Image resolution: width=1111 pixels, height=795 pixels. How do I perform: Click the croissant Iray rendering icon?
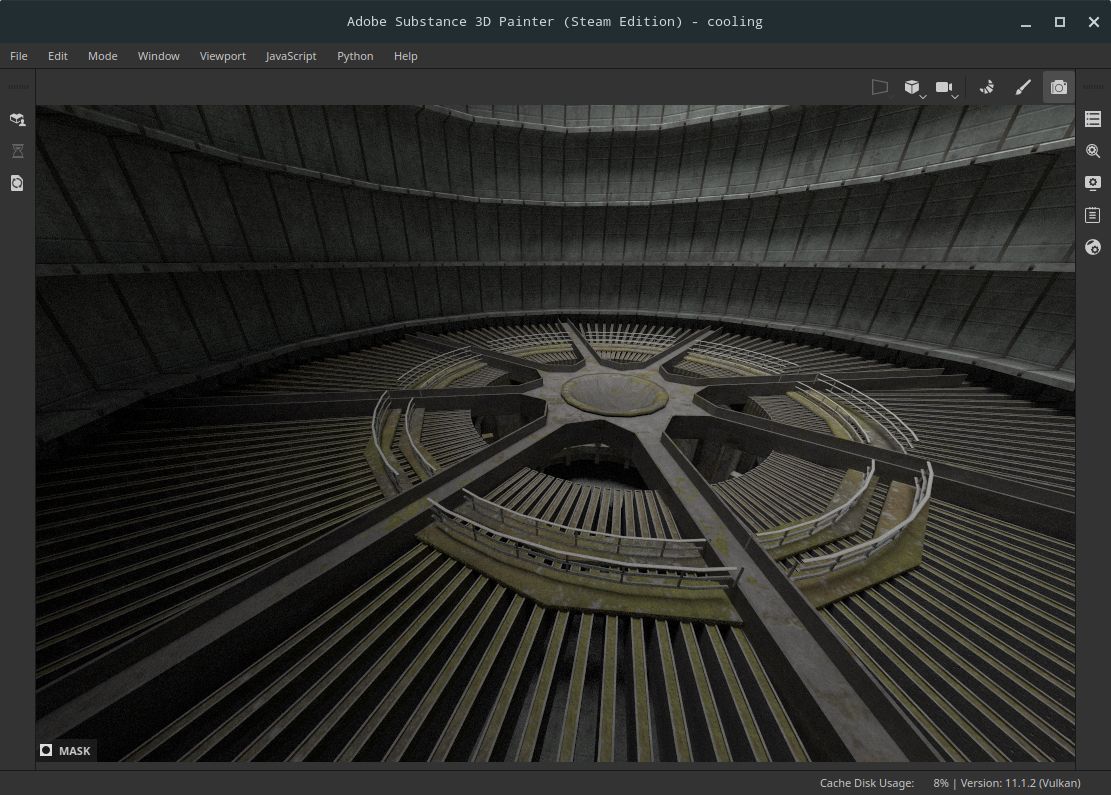[986, 87]
